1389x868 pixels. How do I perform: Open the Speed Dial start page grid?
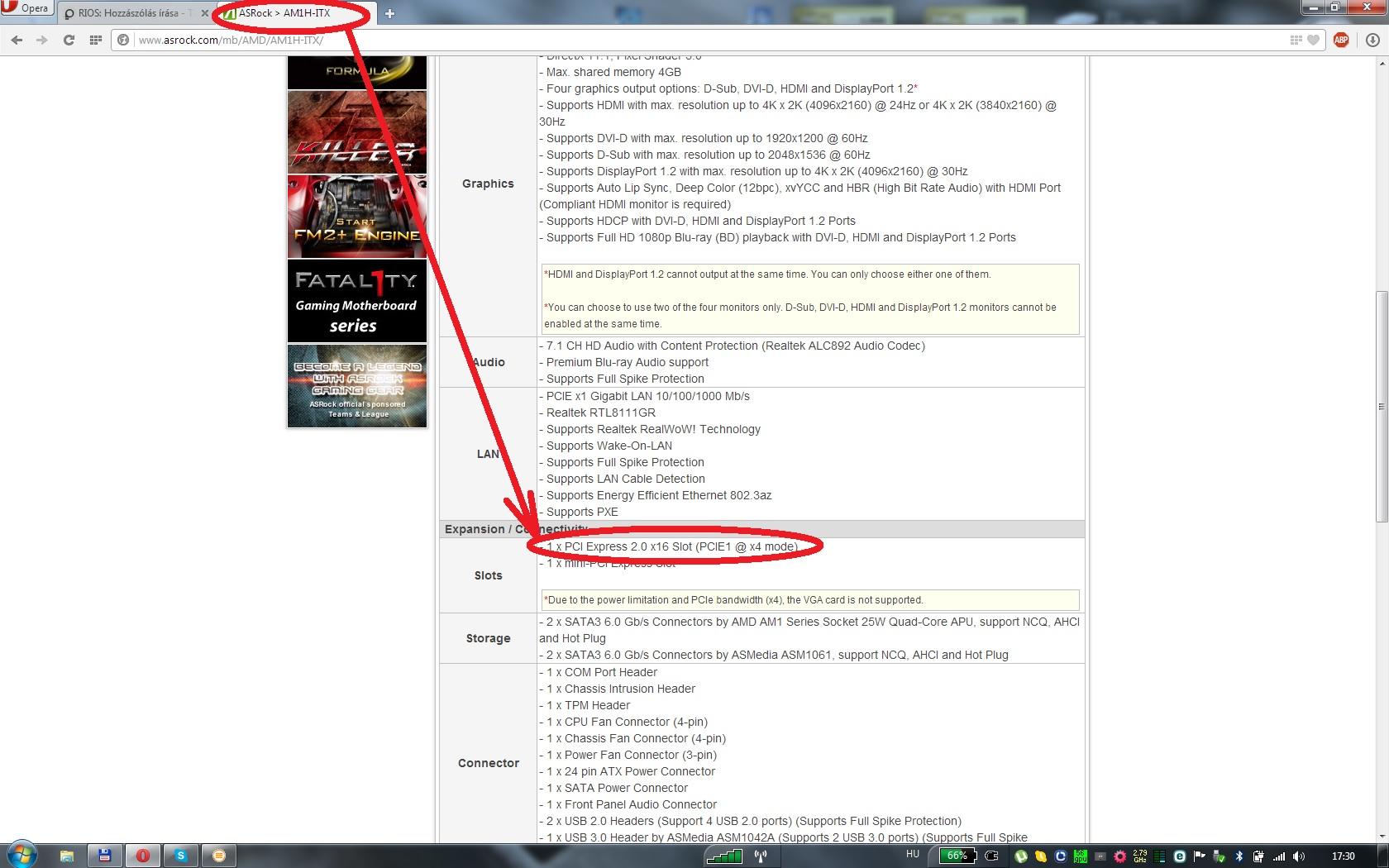click(95, 40)
